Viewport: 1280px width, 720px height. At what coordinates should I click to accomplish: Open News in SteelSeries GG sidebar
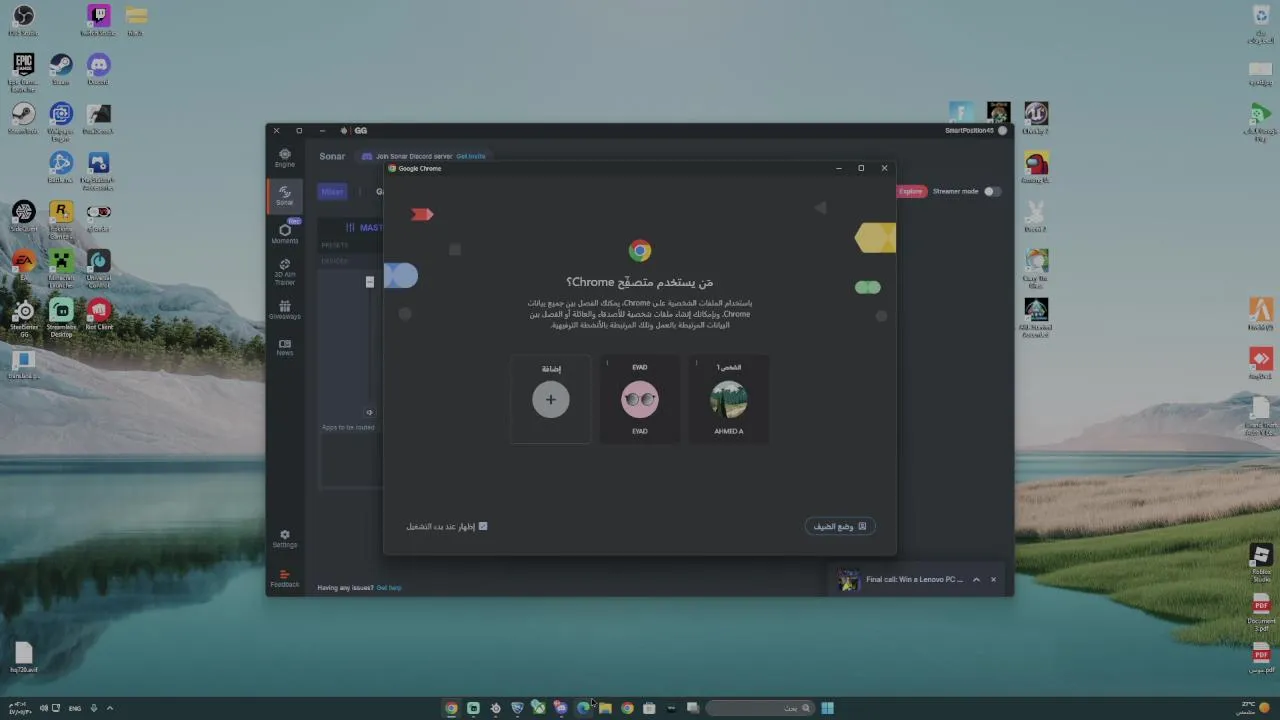click(285, 347)
